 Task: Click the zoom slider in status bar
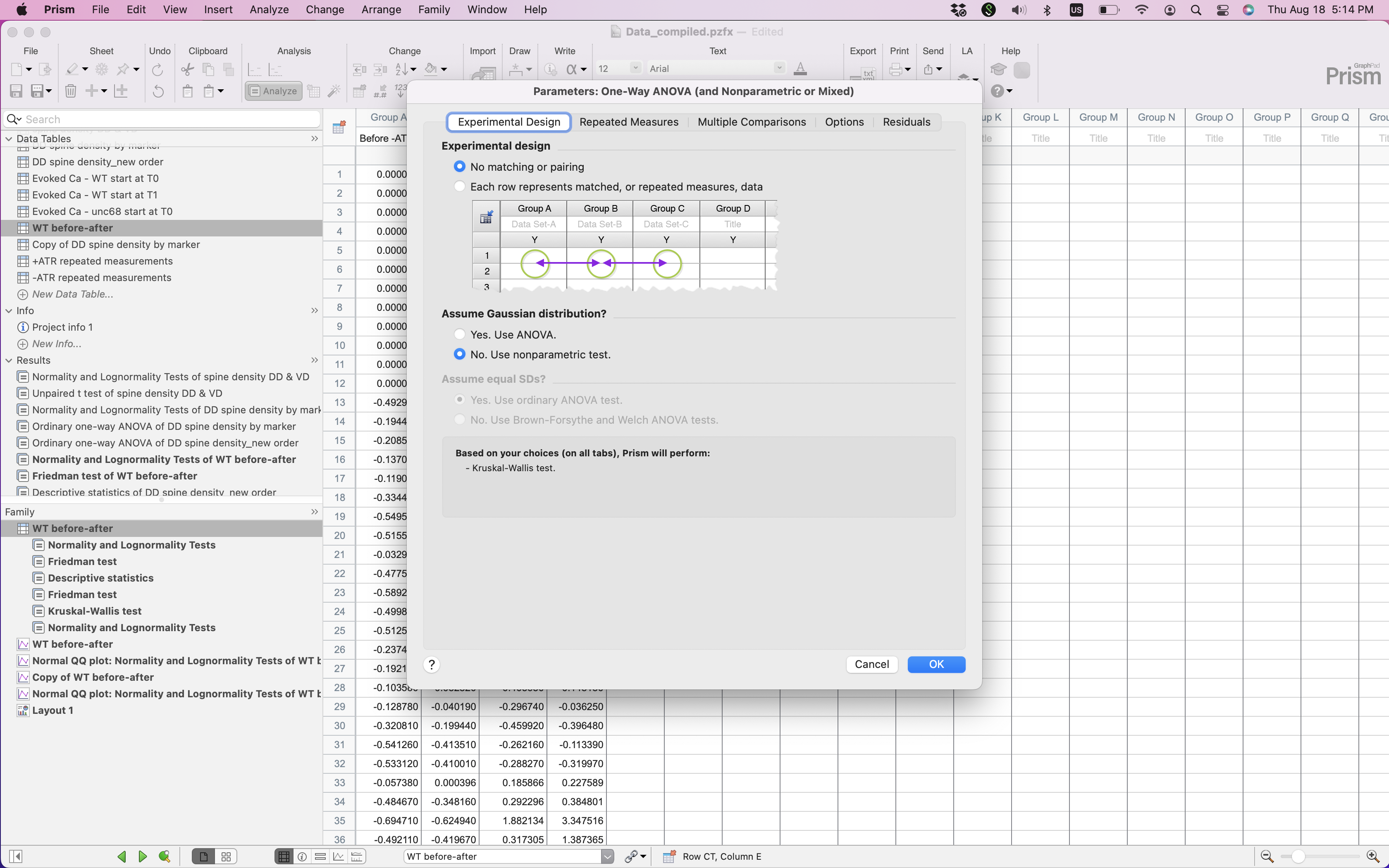[1298, 856]
